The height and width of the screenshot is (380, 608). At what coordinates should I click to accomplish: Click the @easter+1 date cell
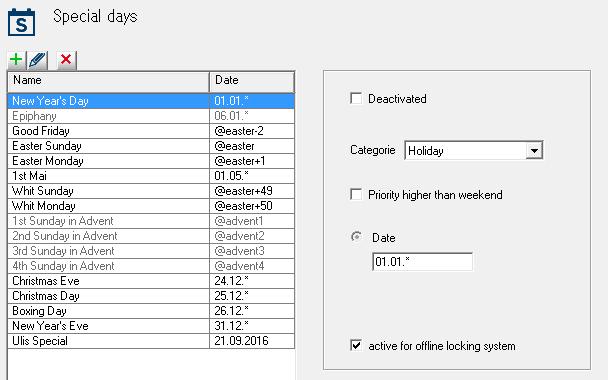click(252, 161)
